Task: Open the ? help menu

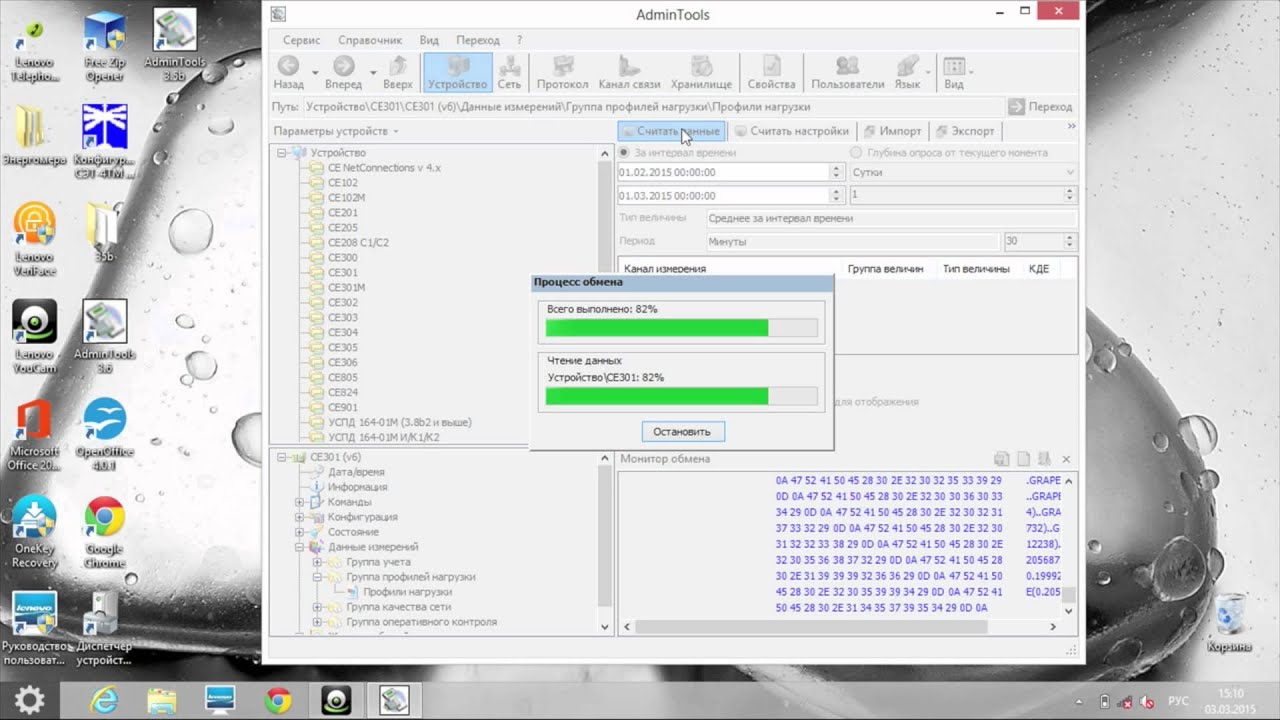Action: pyautogui.click(x=520, y=40)
